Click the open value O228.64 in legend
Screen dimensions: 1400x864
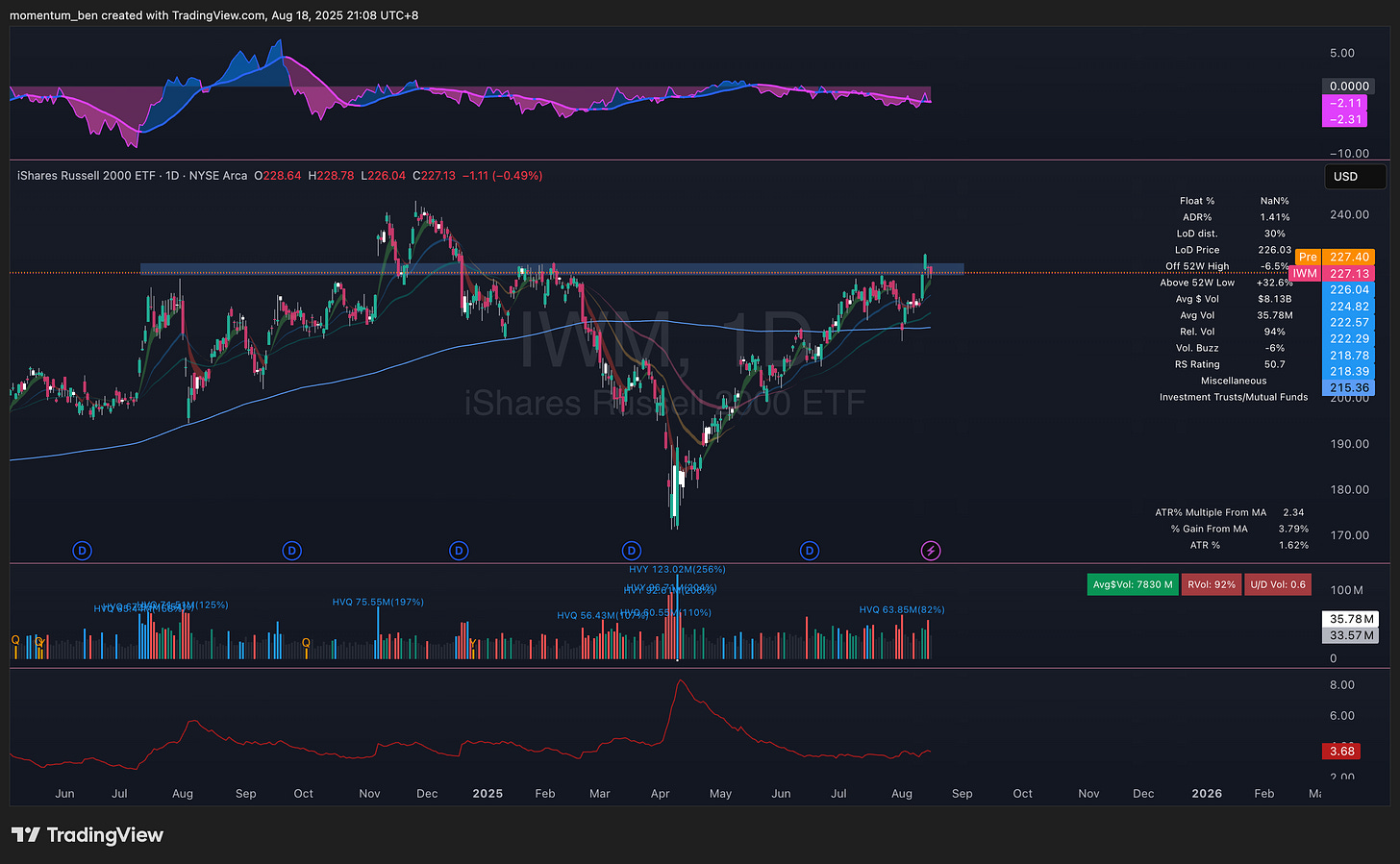(278, 176)
